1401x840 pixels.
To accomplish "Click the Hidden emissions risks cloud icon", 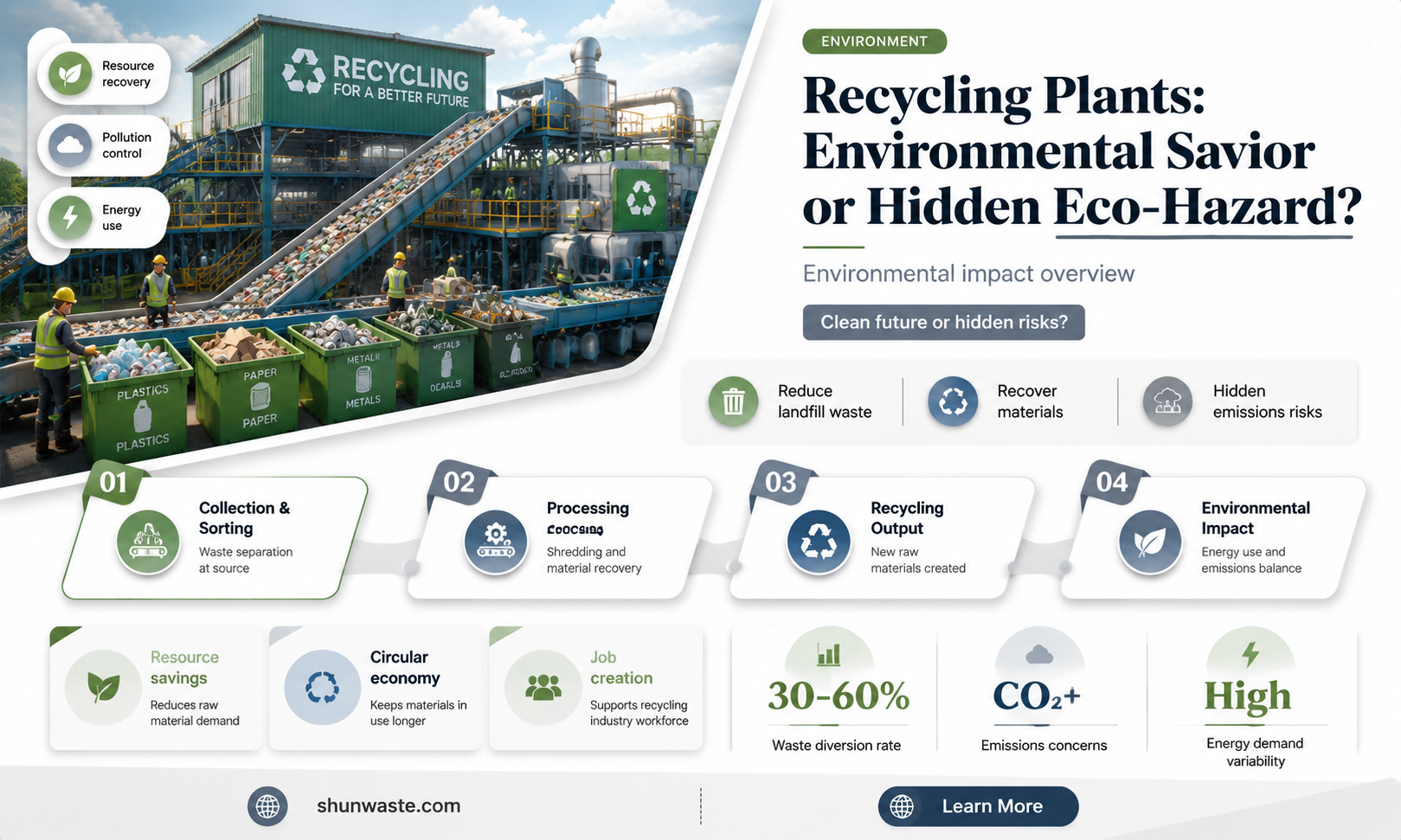I will coord(1168,401).
